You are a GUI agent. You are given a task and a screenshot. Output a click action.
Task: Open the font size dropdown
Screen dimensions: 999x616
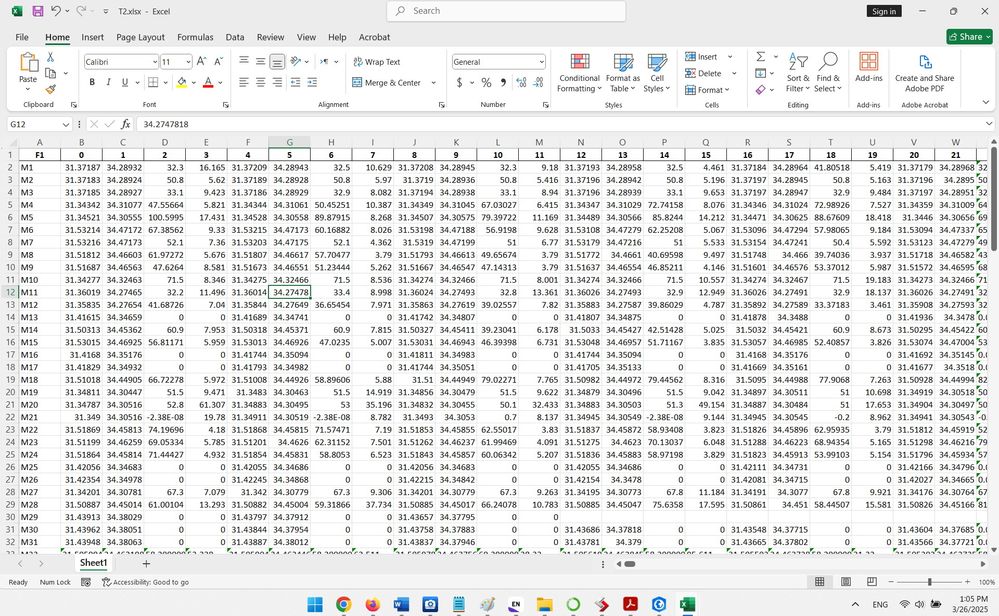point(189,62)
